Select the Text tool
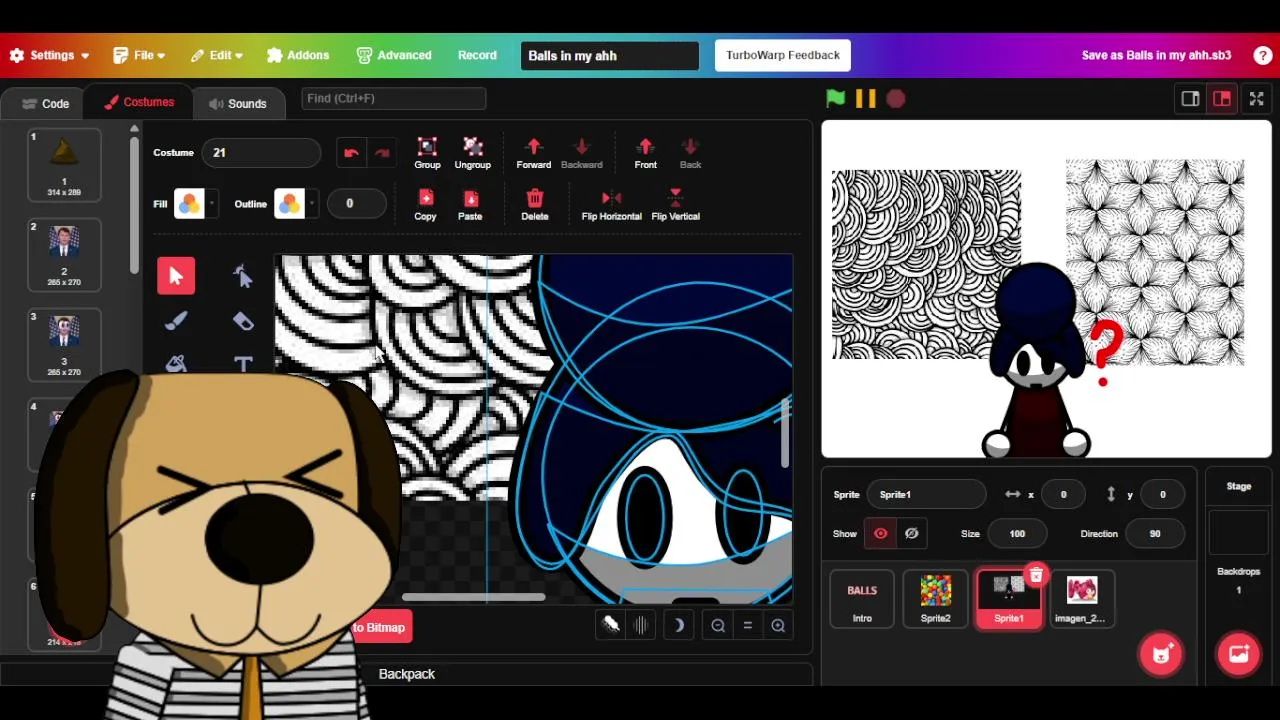The height and width of the screenshot is (720, 1280). pos(243,364)
